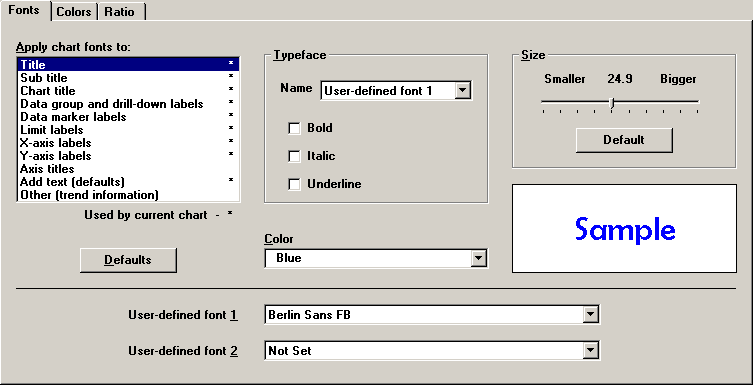Enable the Bold checkbox
The width and height of the screenshot is (753, 385).
[x=294, y=128]
